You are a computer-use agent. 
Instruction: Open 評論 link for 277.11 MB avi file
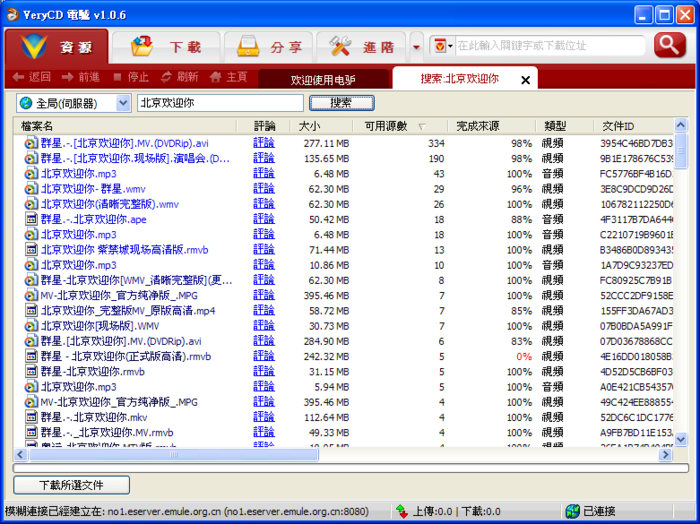click(x=264, y=143)
